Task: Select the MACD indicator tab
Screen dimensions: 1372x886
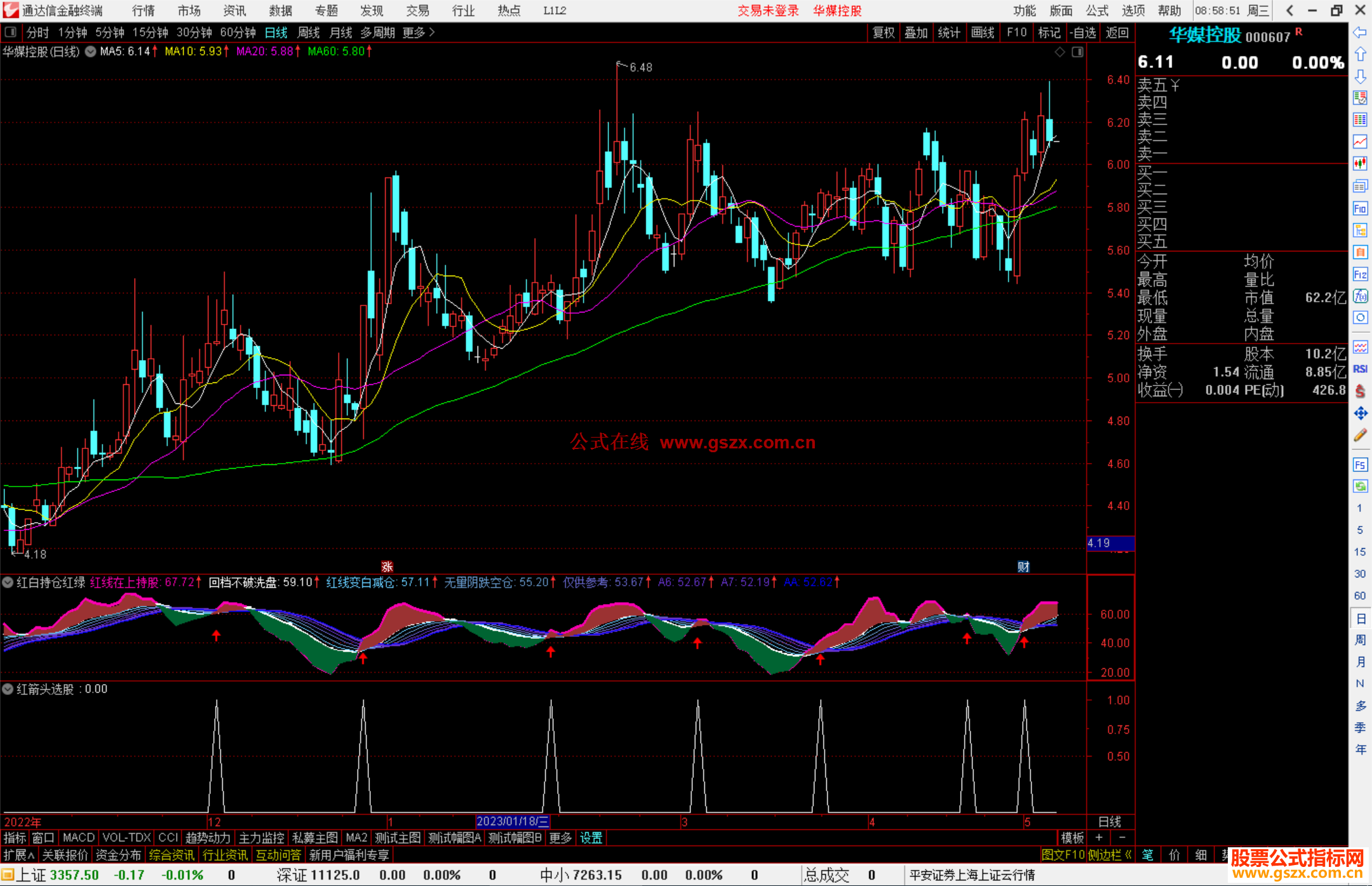Action: pyautogui.click(x=78, y=838)
